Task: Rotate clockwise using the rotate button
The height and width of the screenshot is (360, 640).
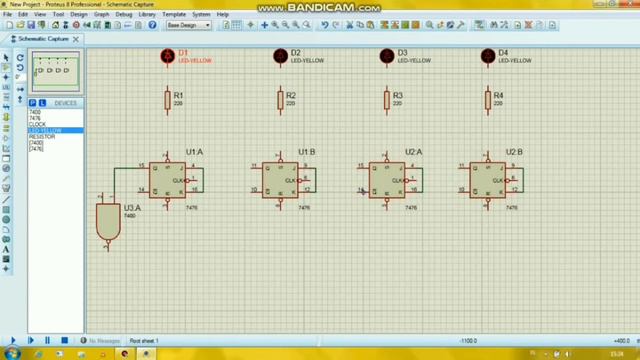Action: [x=20, y=58]
